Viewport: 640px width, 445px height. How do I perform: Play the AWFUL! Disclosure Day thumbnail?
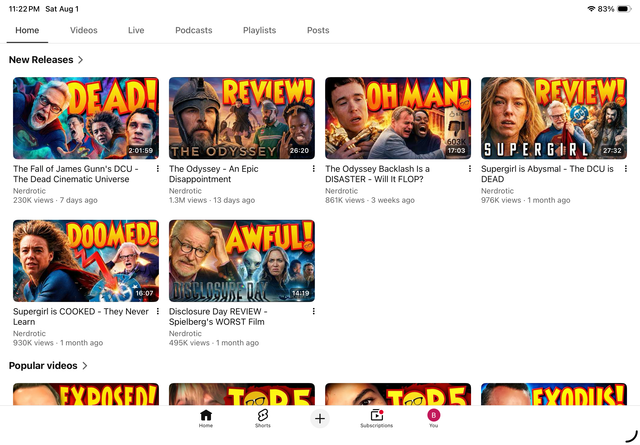click(x=242, y=261)
